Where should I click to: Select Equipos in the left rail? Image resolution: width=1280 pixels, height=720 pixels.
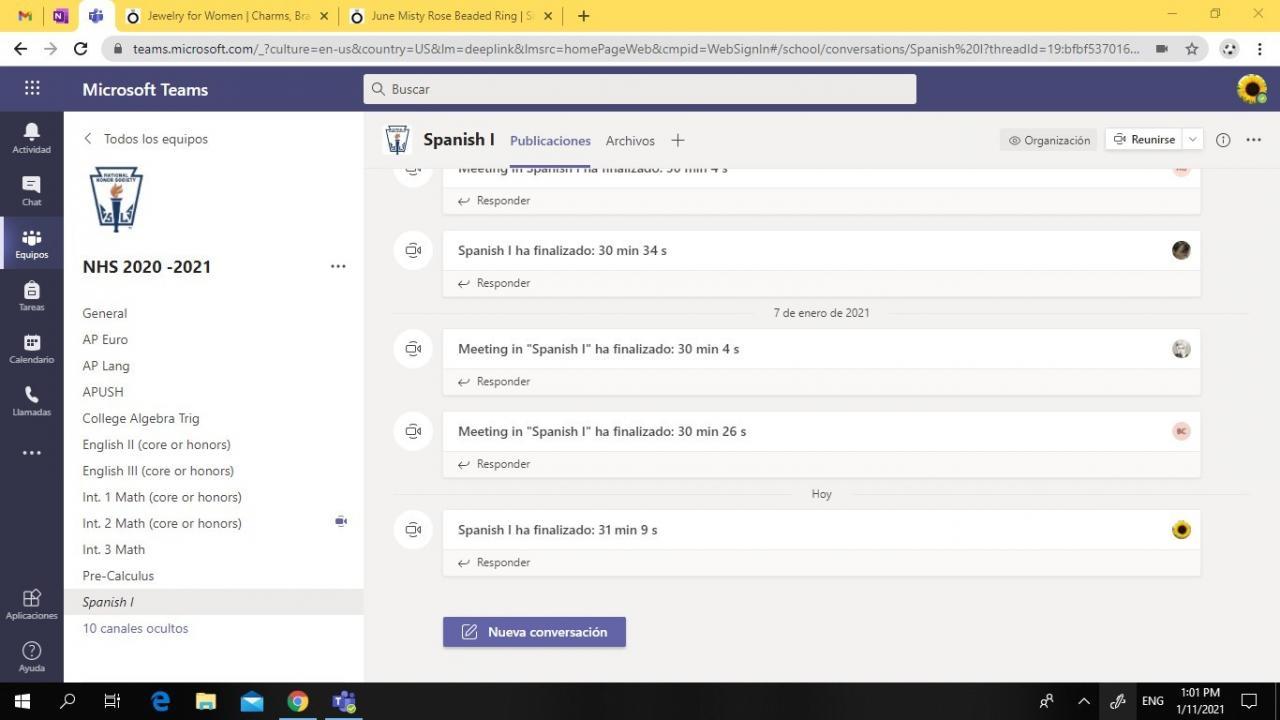point(32,244)
